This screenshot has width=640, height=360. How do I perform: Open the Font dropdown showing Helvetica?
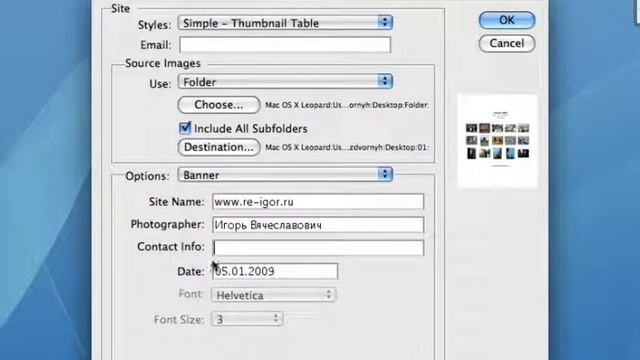coord(273,295)
